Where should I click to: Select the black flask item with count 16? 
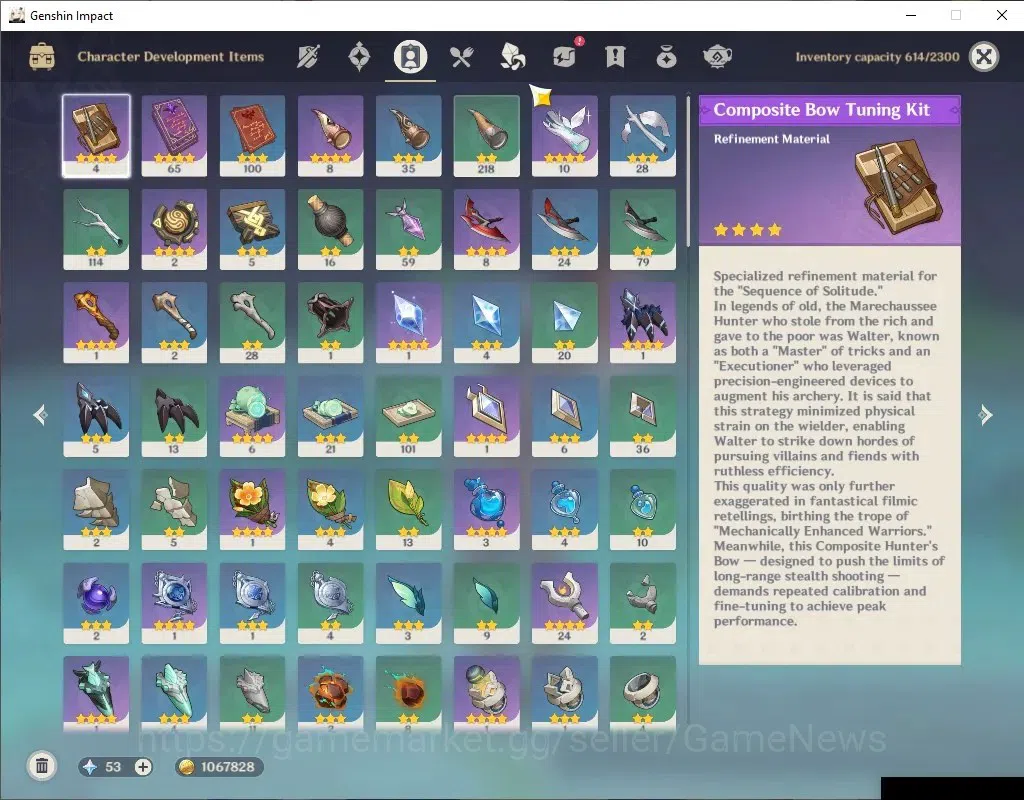pyautogui.click(x=330, y=229)
